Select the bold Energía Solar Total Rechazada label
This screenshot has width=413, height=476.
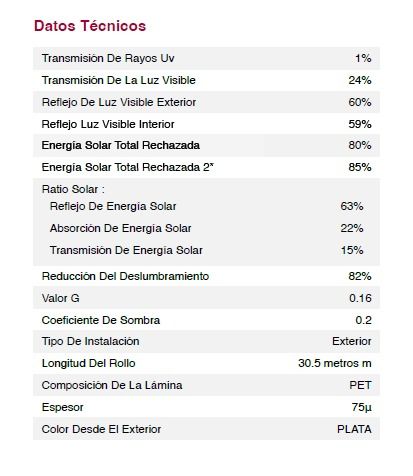point(121,145)
